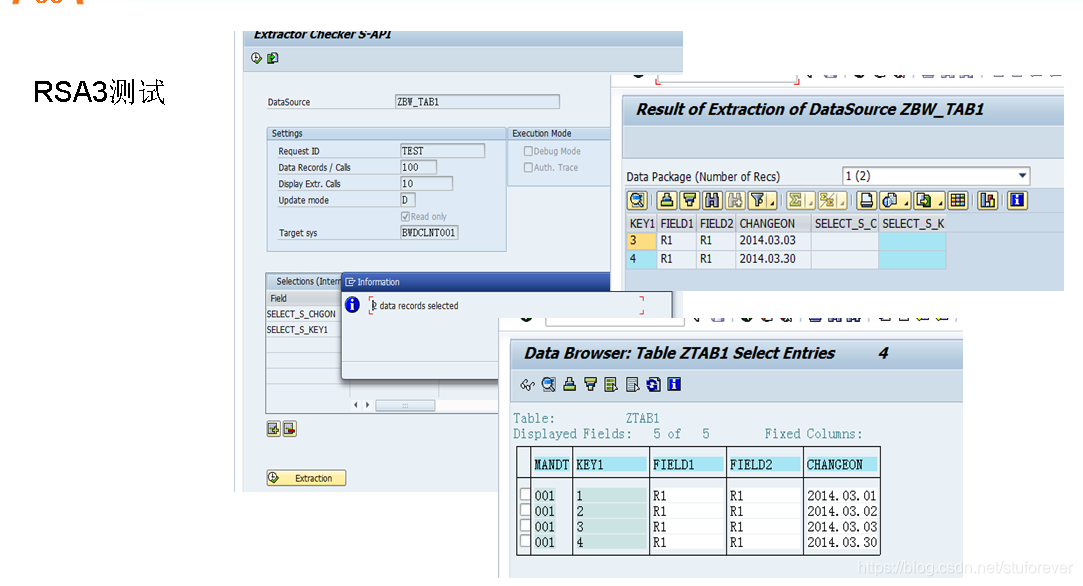Image resolution: width=1083 pixels, height=586 pixels.
Task: Select row checkbox for KEY1 value 2 in ZTAB1
Action: point(525,511)
